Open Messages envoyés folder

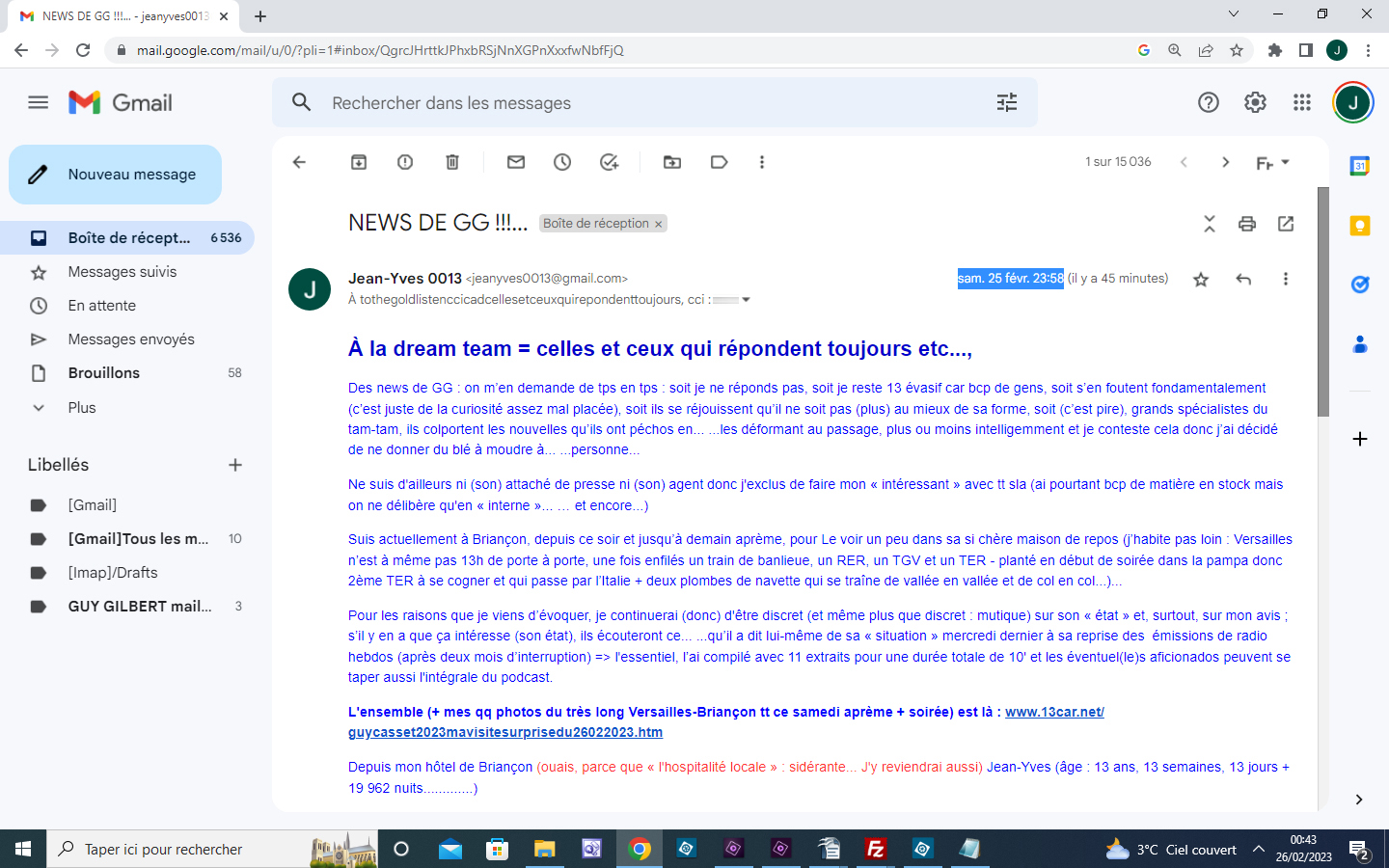127,339
